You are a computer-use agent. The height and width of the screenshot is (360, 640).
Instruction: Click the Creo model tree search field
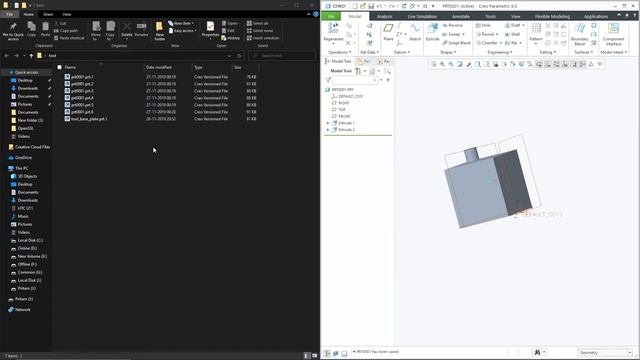(x=355, y=80)
